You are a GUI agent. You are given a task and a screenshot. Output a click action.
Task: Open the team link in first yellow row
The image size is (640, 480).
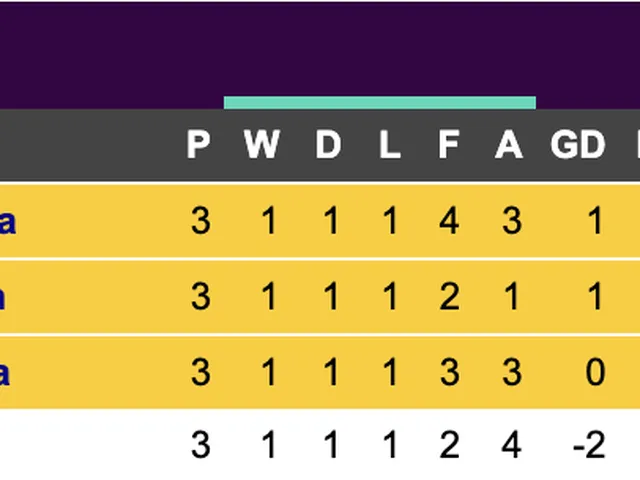tap(7, 221)
